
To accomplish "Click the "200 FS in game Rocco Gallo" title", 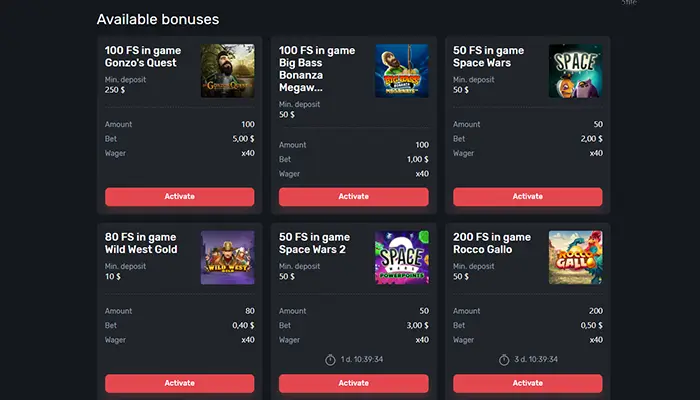I will [492, 243].
